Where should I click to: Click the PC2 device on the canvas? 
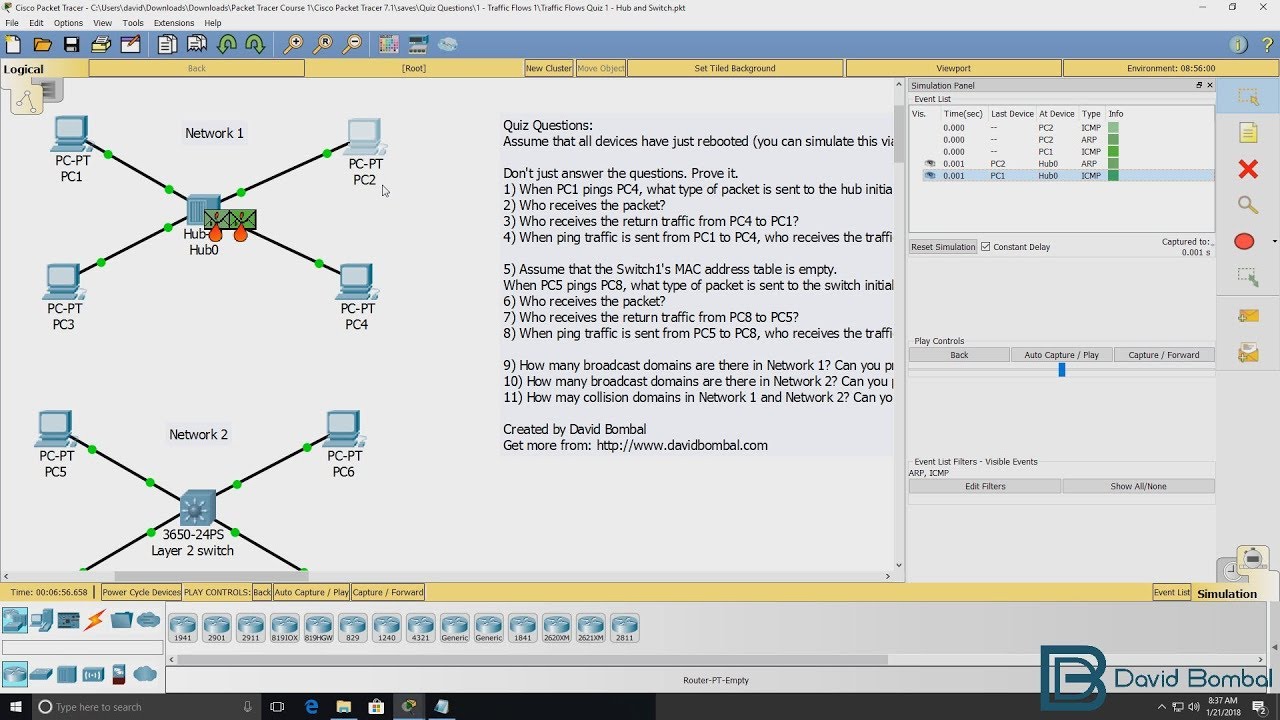tap(365, 136)
